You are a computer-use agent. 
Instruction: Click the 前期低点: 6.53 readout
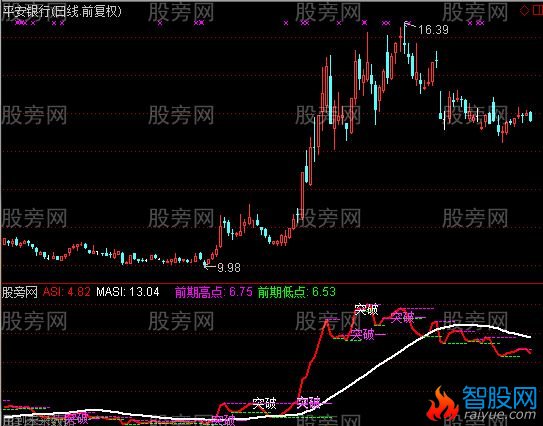(297, 292)
